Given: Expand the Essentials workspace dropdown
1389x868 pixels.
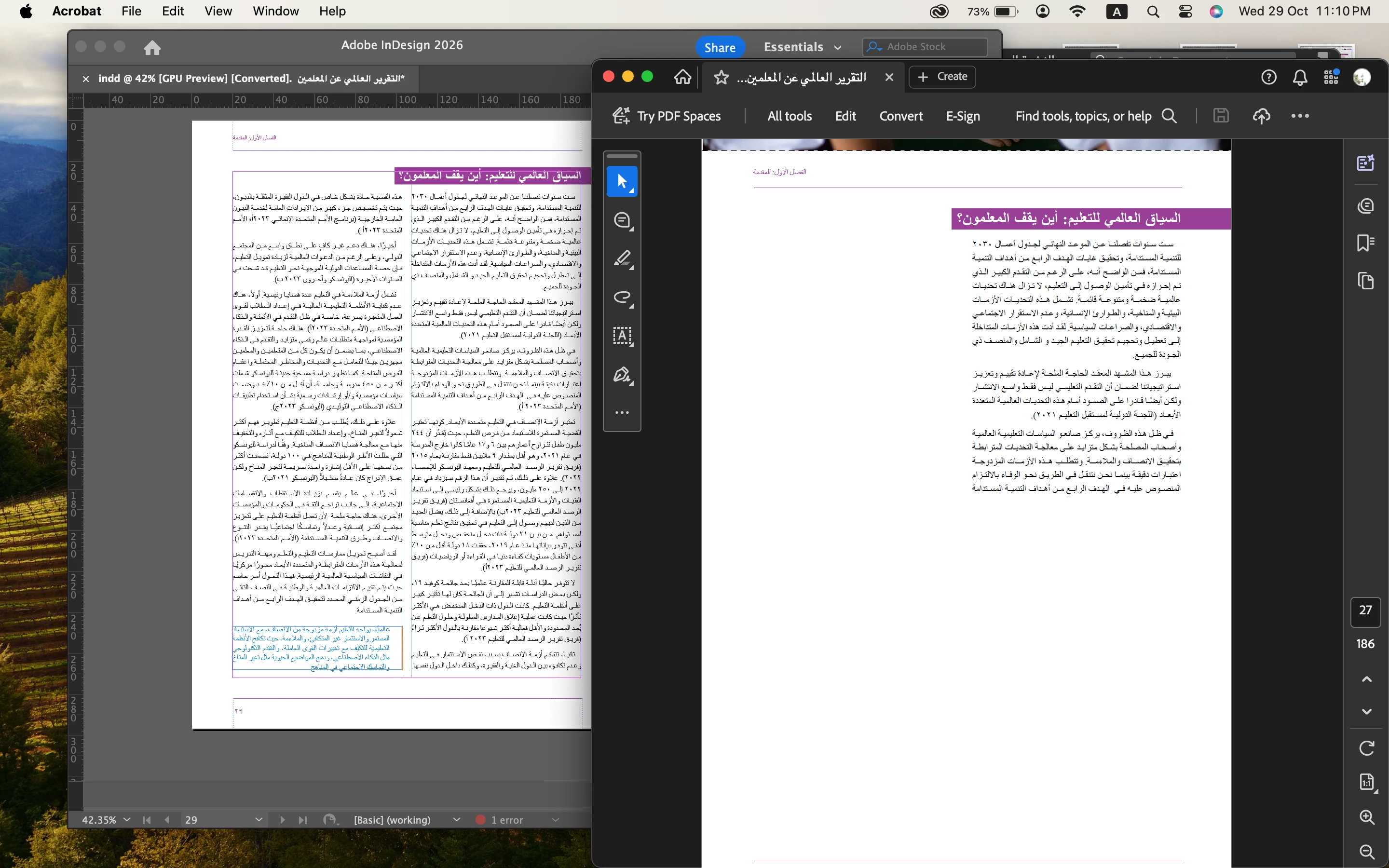Looking at the screenshot, I should (837, 48).
